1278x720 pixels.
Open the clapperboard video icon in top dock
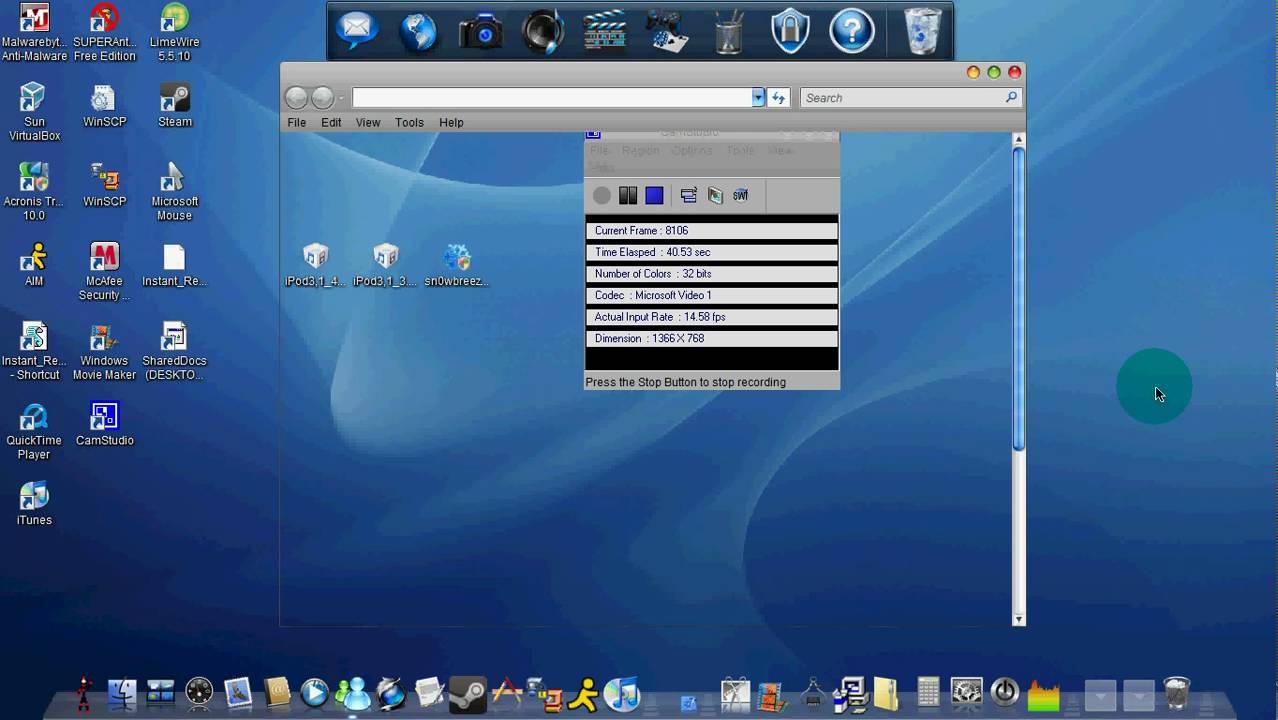click(x=604, y=30)
